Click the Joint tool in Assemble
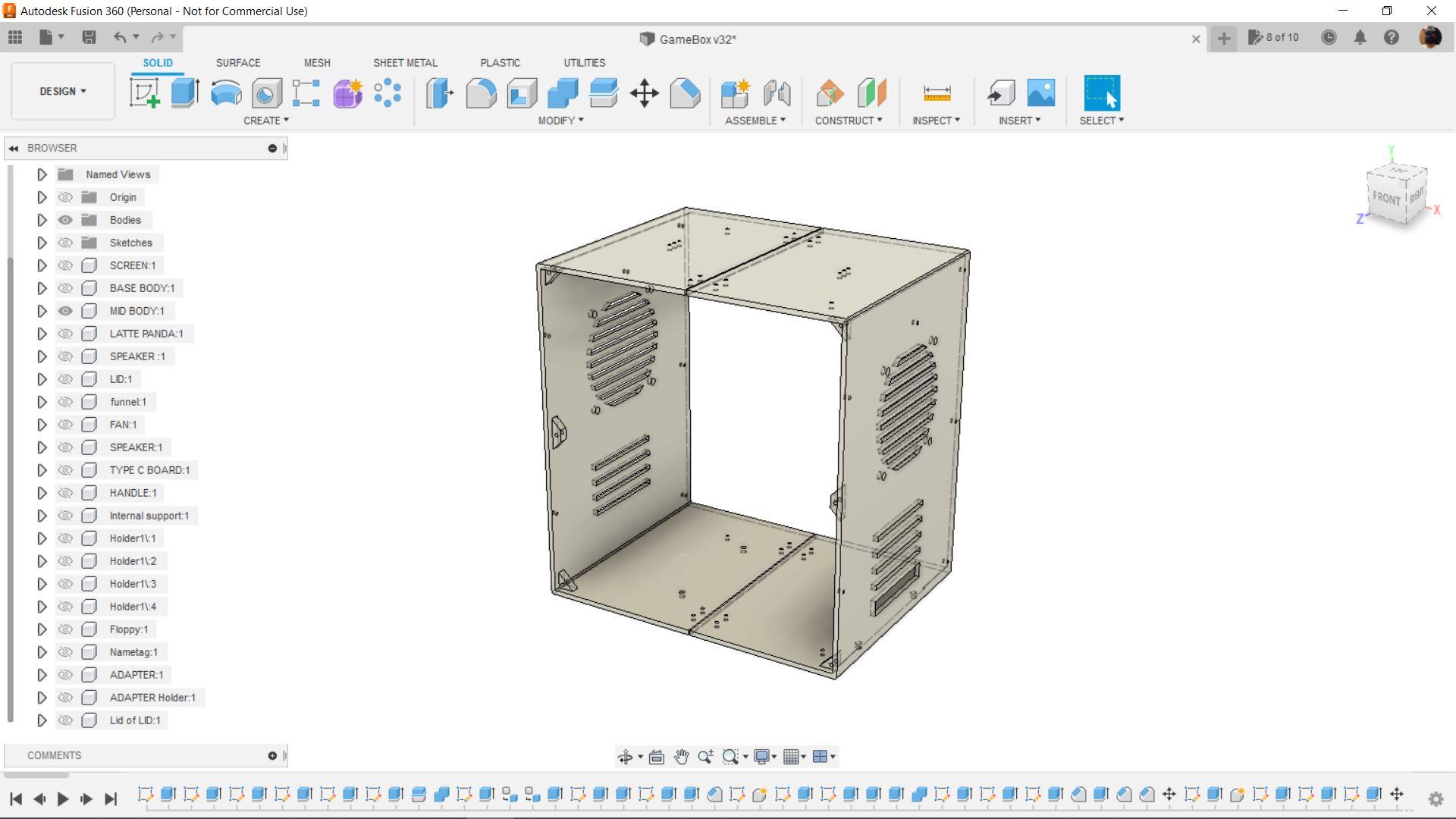Image resolution: width=1456 pixels, height=819 pixels. 777,93
